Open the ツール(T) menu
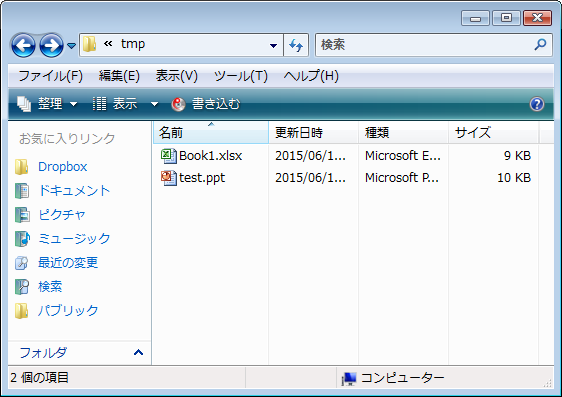The height and width of the screenshot is (397, 562). coord(241,76)
